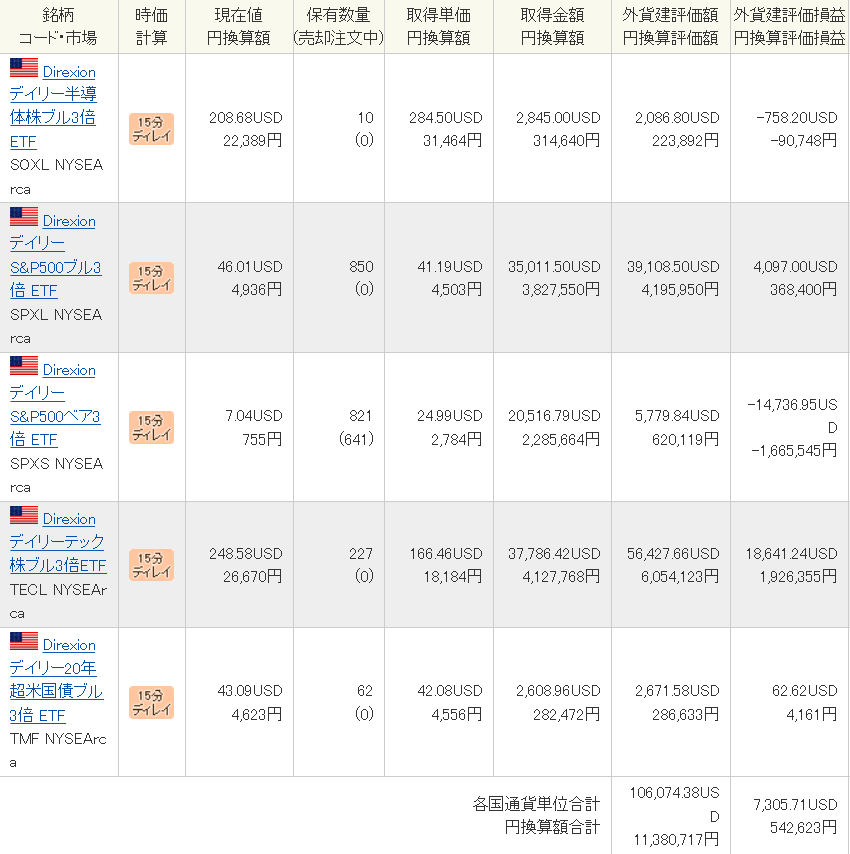The image size is (850, 854).
Task: Select the TECL current price 248.58USD
Action: (x=246, y=554)
